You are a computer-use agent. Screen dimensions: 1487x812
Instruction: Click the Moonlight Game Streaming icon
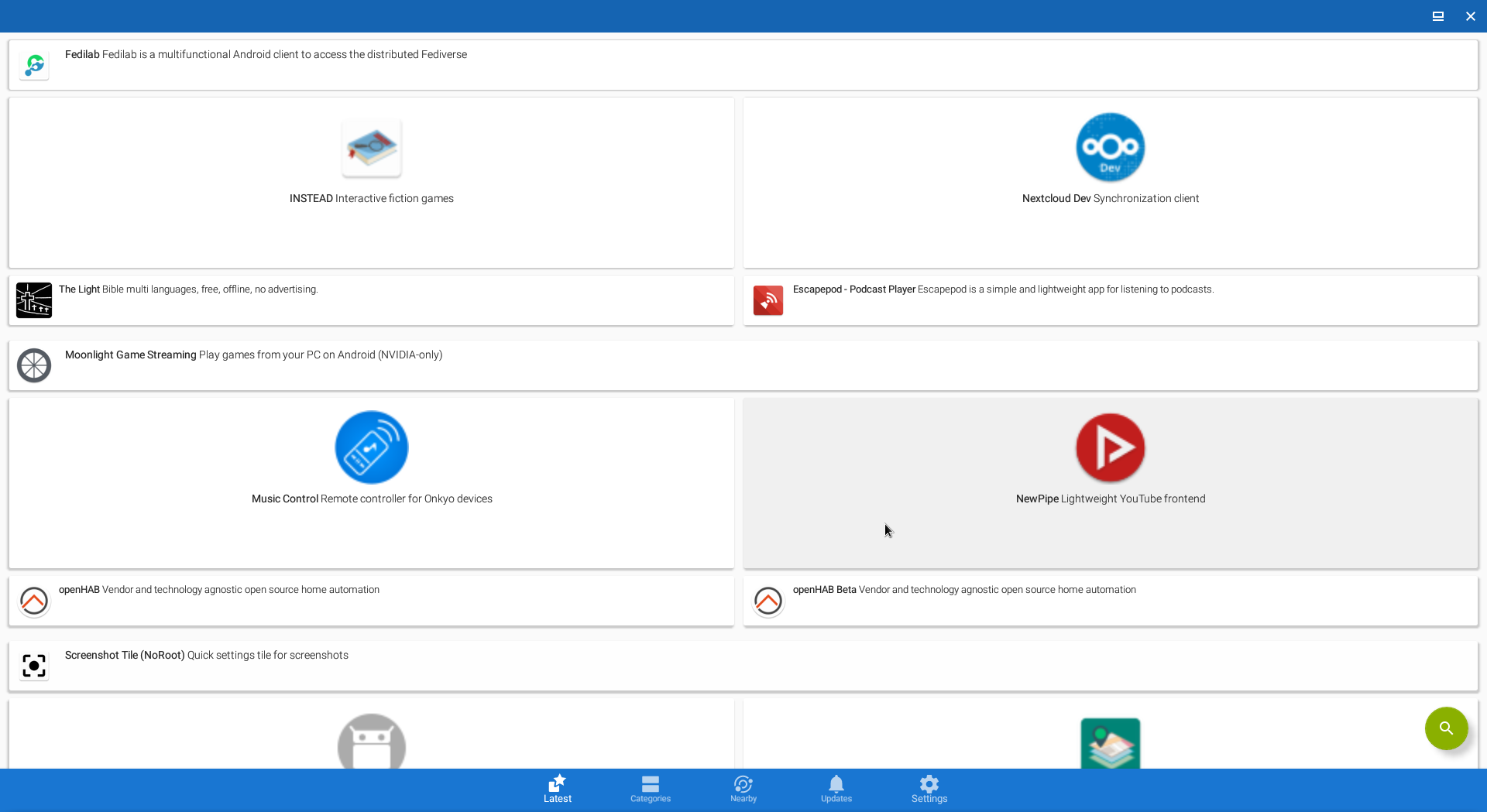(x=34, y=365)
